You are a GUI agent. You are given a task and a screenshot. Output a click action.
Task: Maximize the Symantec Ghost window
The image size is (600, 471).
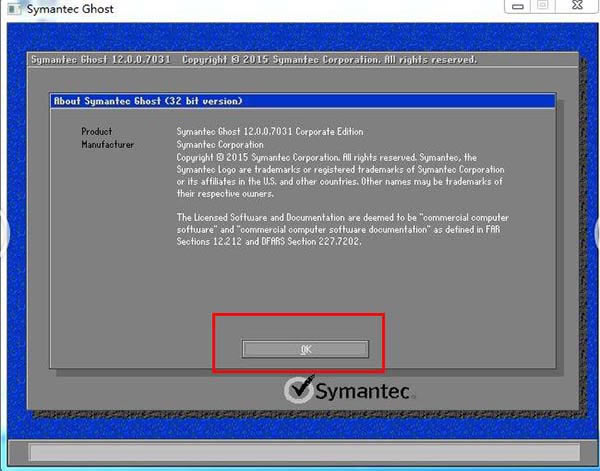pos(544,6)
